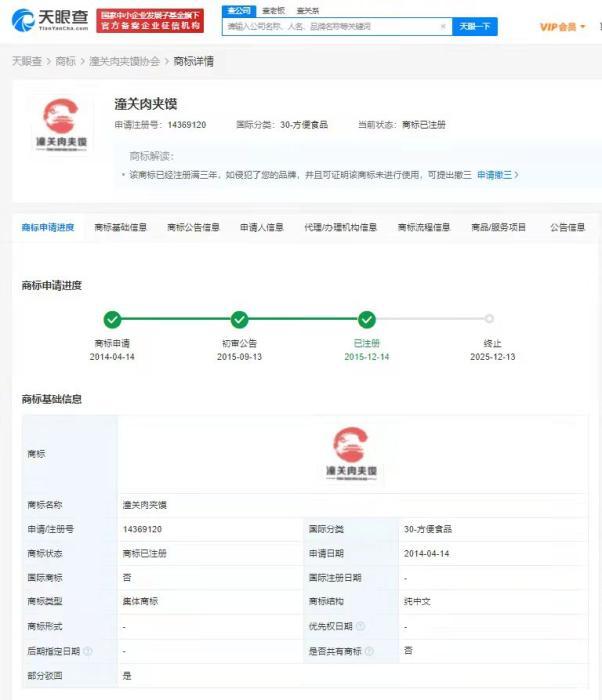Click the 已注册 green checkmark step
This screenshot has width=602, height=700.
click(367, 320)
